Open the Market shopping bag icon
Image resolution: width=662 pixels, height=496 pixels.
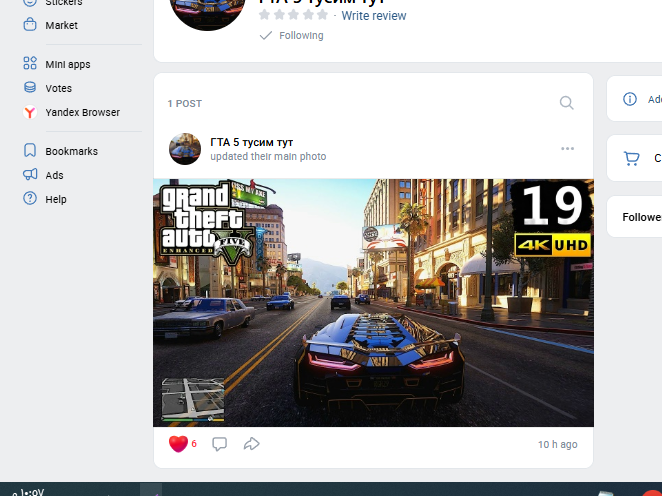click(x=30, y=24)
